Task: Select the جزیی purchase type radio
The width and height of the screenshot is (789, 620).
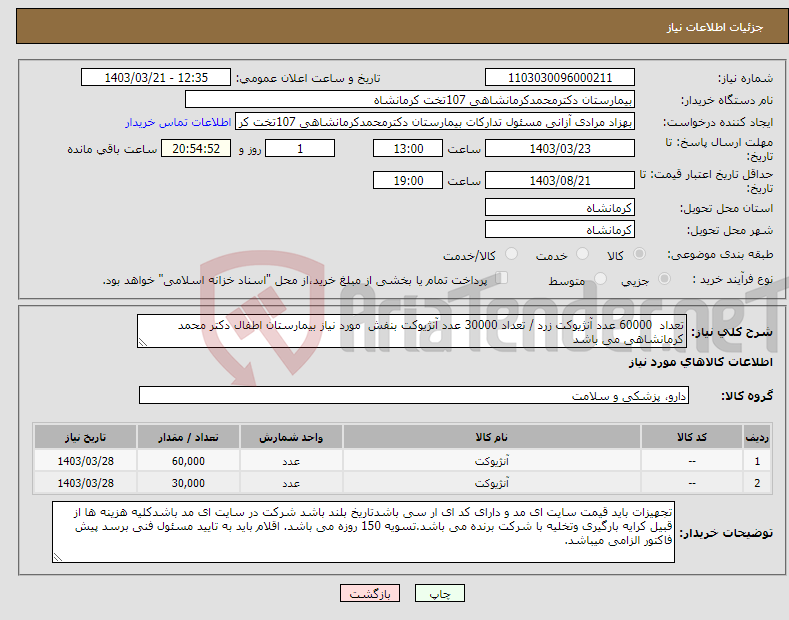Action: point(664,279)
